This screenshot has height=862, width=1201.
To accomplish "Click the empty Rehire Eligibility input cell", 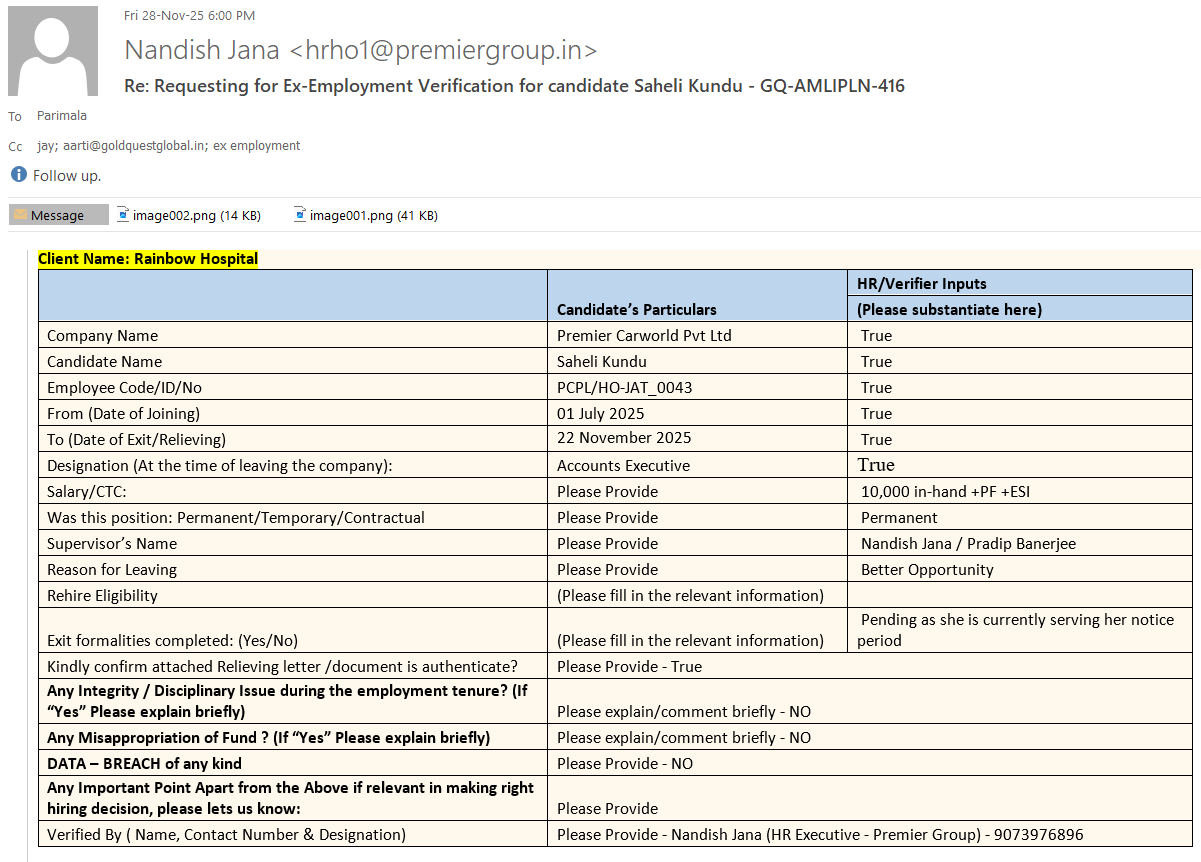I will coord(1019,595).
